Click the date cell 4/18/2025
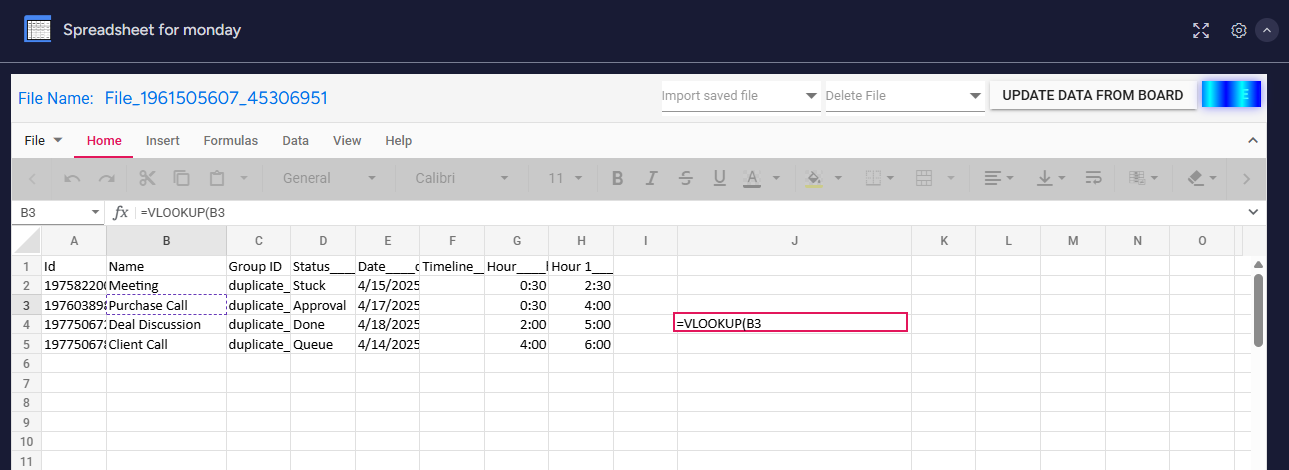This screenshot has width=1289, height=470. point(388,324)
